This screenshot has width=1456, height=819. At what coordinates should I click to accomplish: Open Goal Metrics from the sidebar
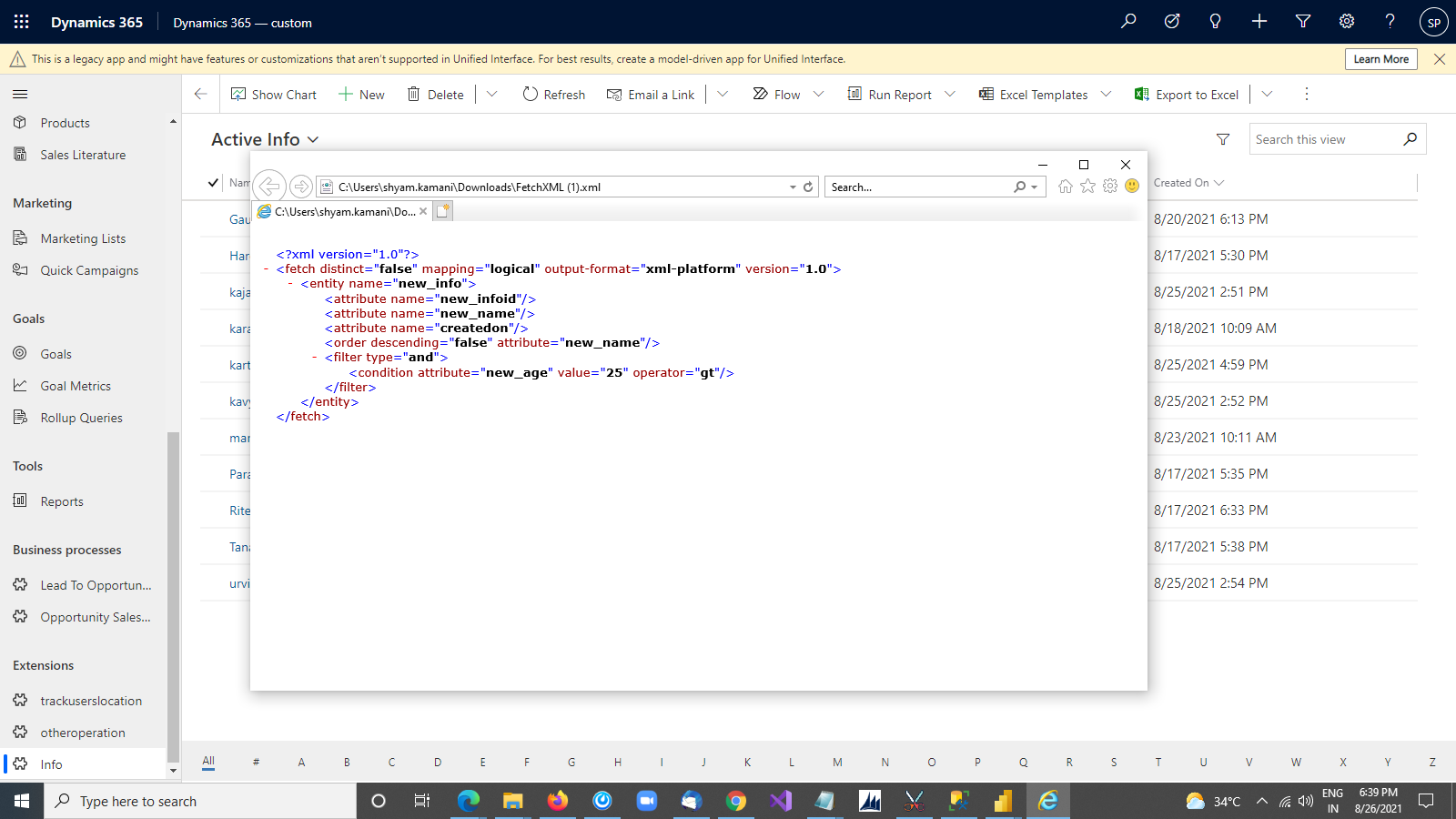pyautogui.click(x=76, y=385)
